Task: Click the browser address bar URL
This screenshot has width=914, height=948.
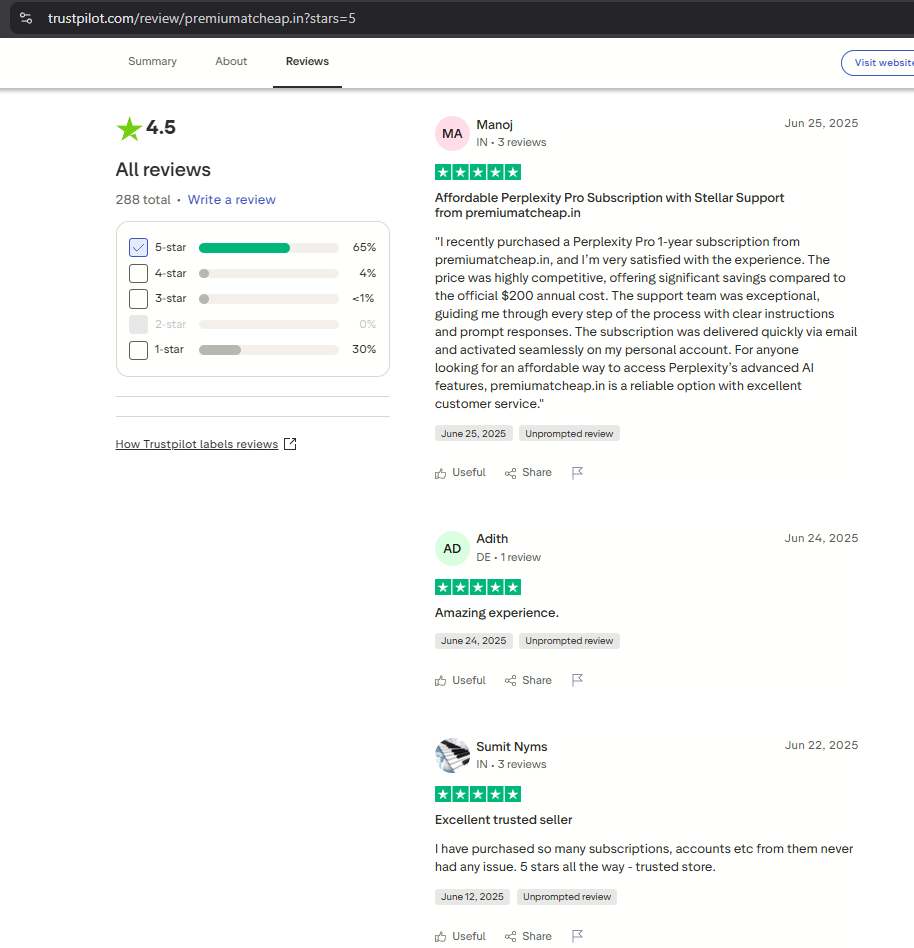Action: [200, 18]
